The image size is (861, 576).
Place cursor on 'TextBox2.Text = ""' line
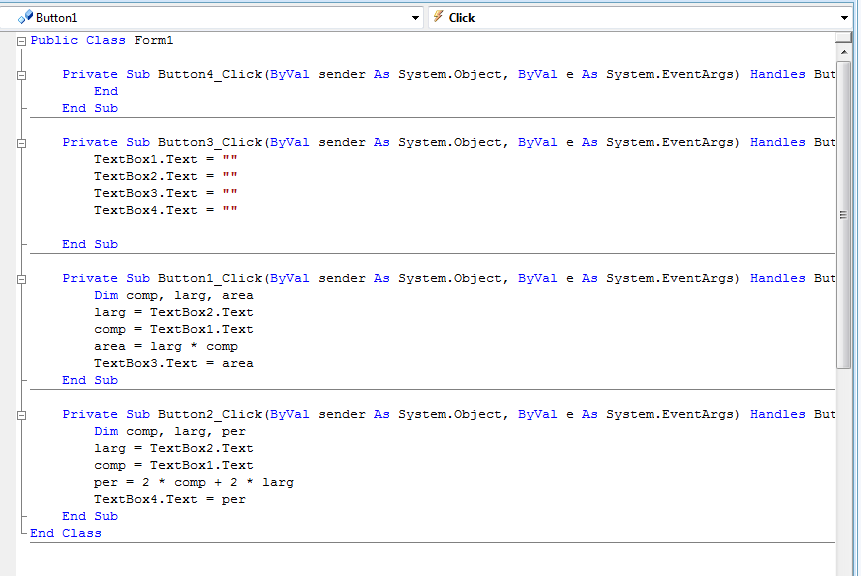165,176
